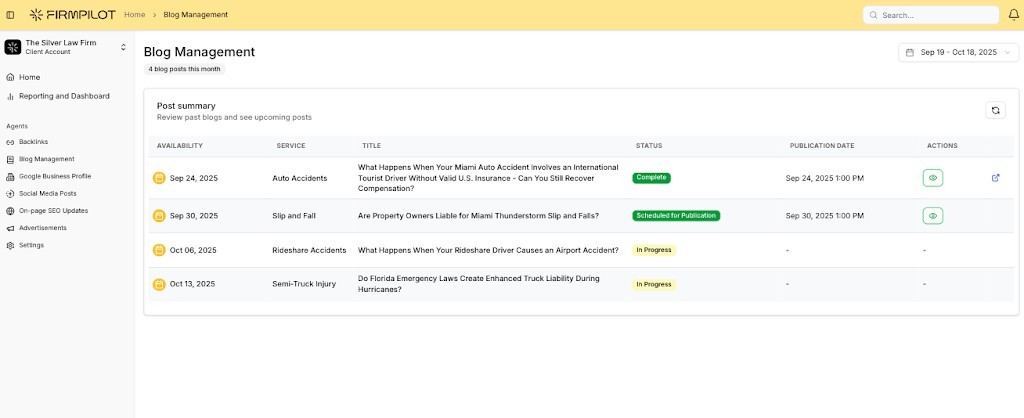Click The Silver Law Firm avatar icon

pyautogui.click(x=13, y=47)
